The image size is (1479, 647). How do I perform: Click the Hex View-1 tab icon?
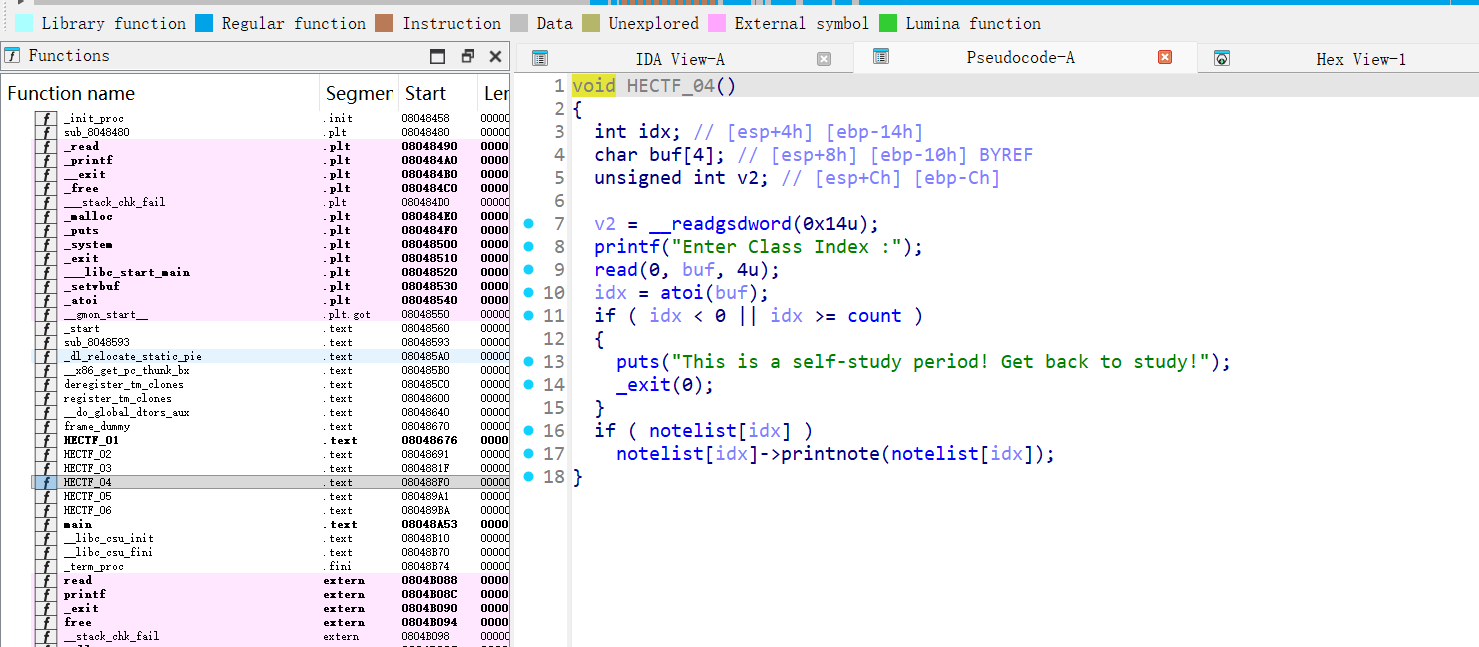tap(1222, 58)
